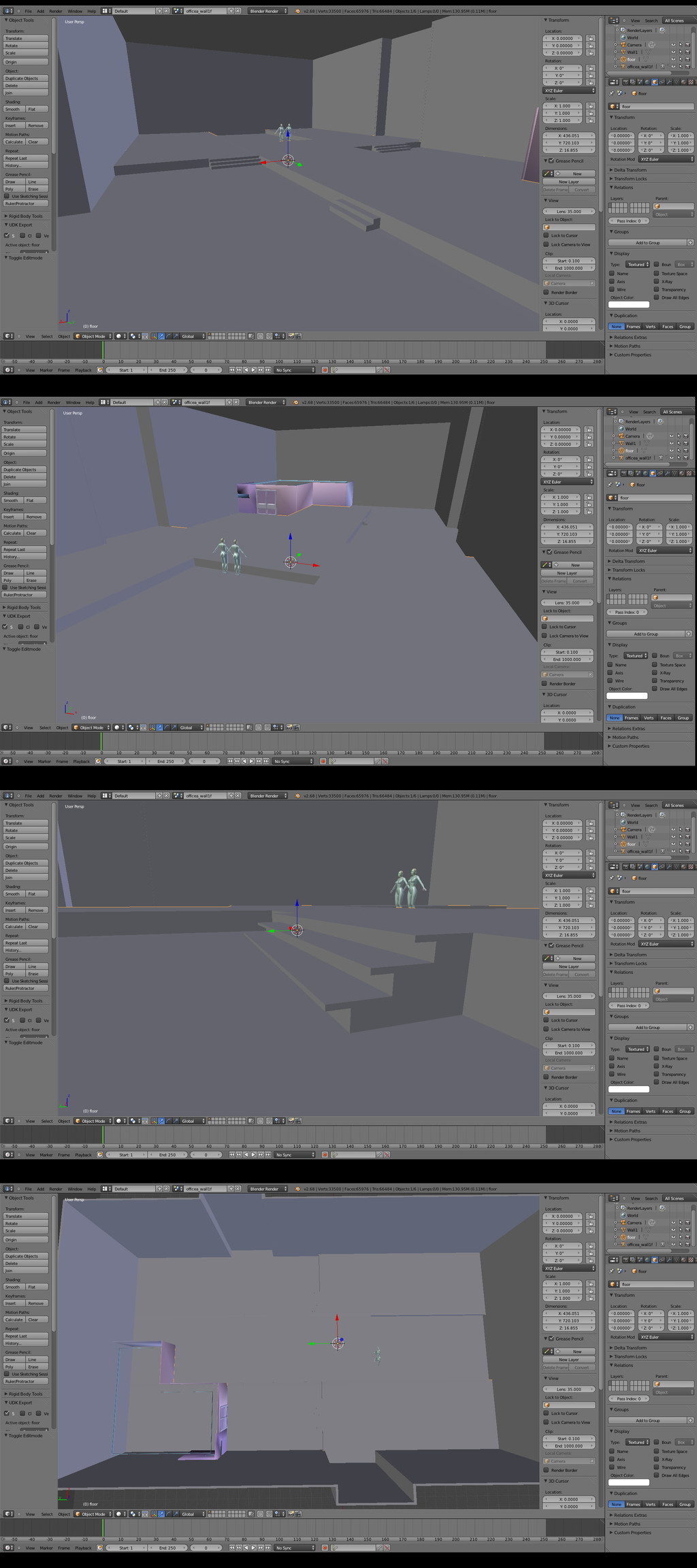Click the Lens 35.000 slider in second screenshot
The height and width of the screenshot is (1568, 697).
567,603
